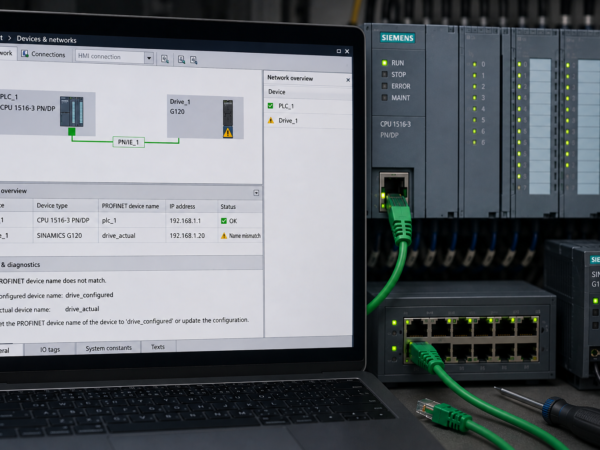This screenshot has height=450, width=600.
Task: Switch to the System constants tab
Action: pos(109,348)
